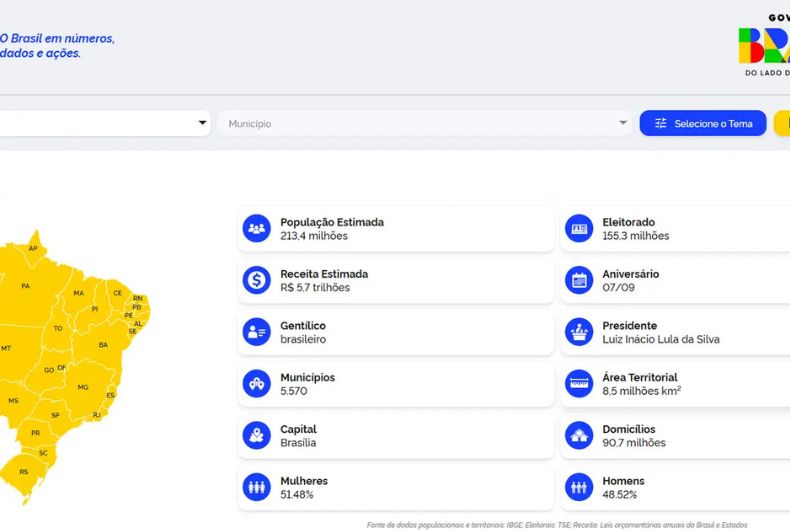790x530 pixels.
Task: Select Pará (PA) on the map
Action: point(26,286)
